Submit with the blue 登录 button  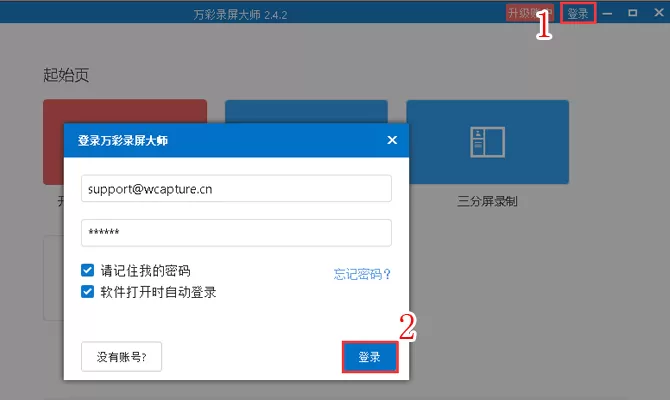(370, 356)
